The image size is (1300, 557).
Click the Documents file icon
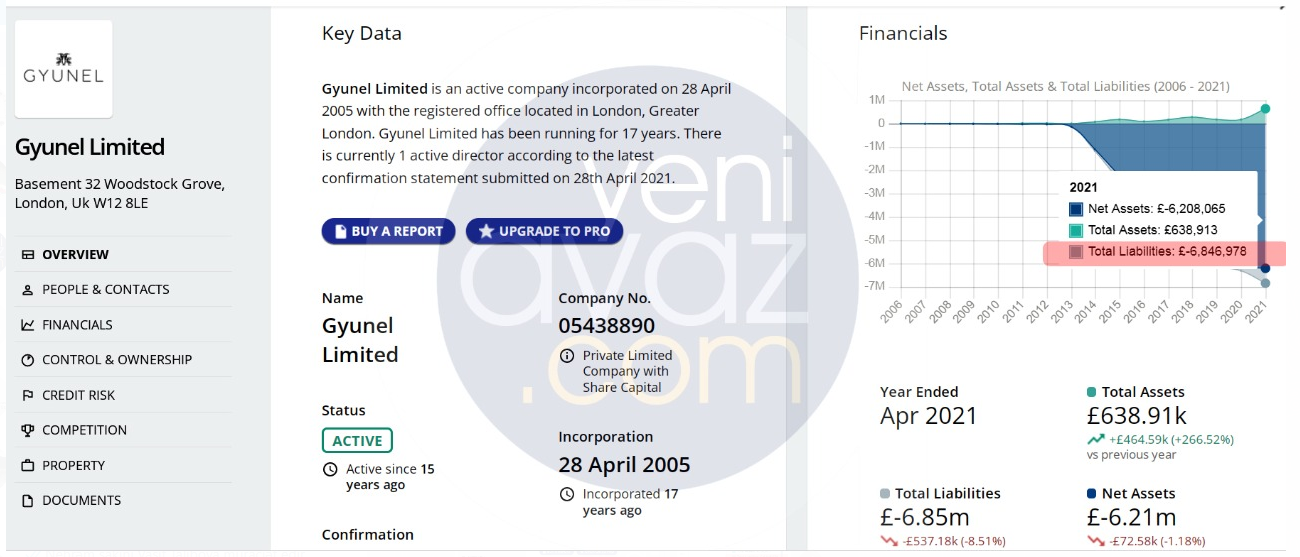click(x=27, y=500)
